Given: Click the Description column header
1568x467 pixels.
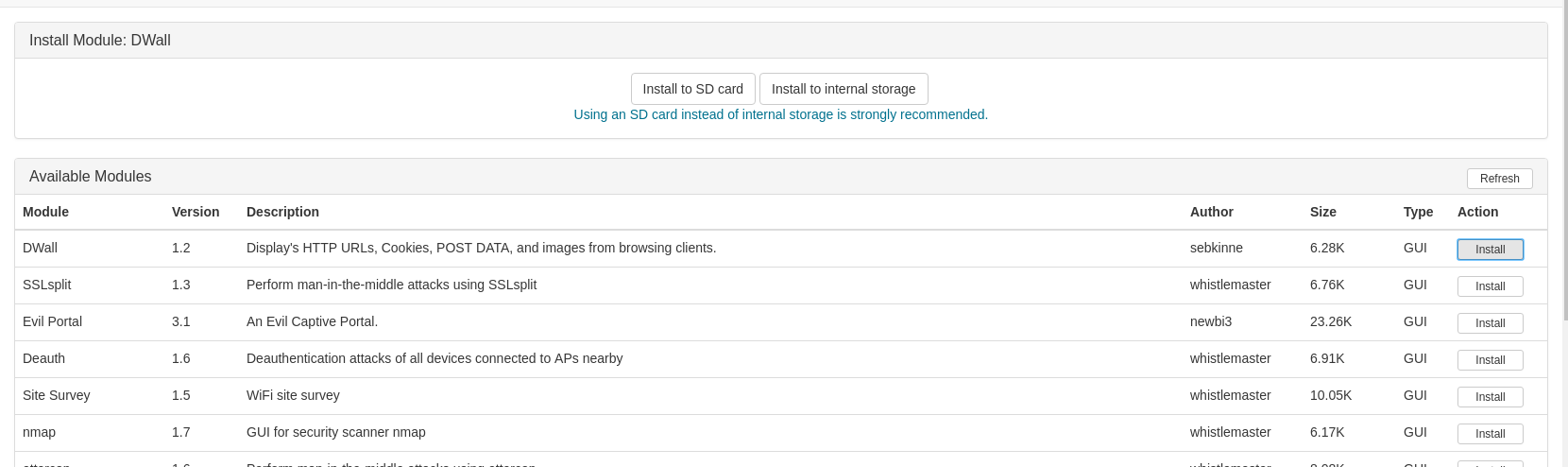Looking at the screenshot, I should pyautogui.click(x=282, y=212).
